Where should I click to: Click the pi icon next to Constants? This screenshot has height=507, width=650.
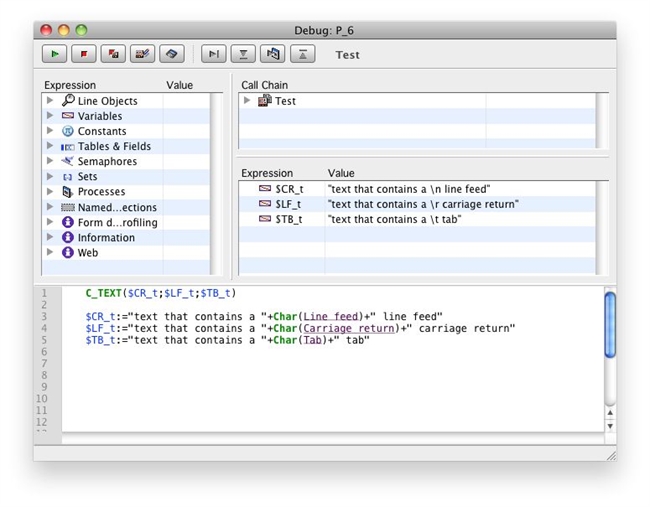tap(68, 131)
